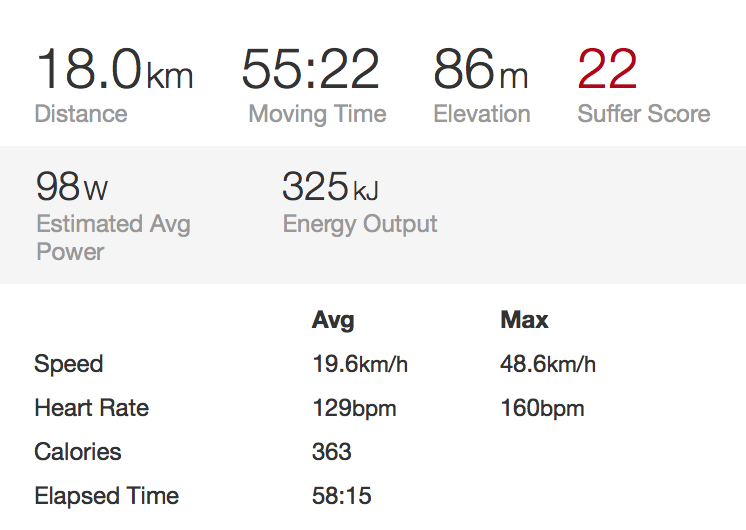This screenshot has height=530, width=746.
Task: Click the Calories row label
Action: (78, 452)
